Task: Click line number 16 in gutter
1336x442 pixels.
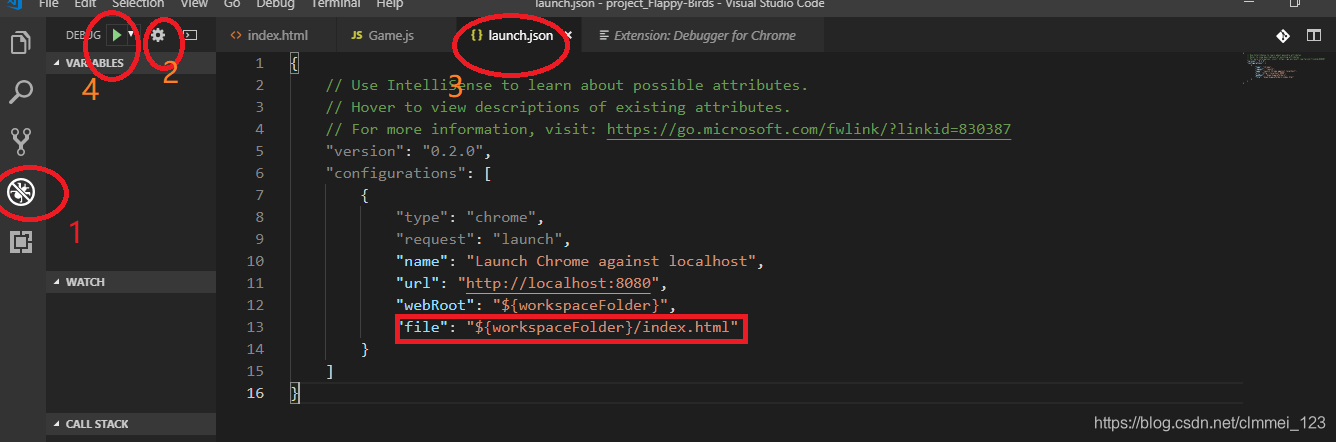Action: [256, 393]
